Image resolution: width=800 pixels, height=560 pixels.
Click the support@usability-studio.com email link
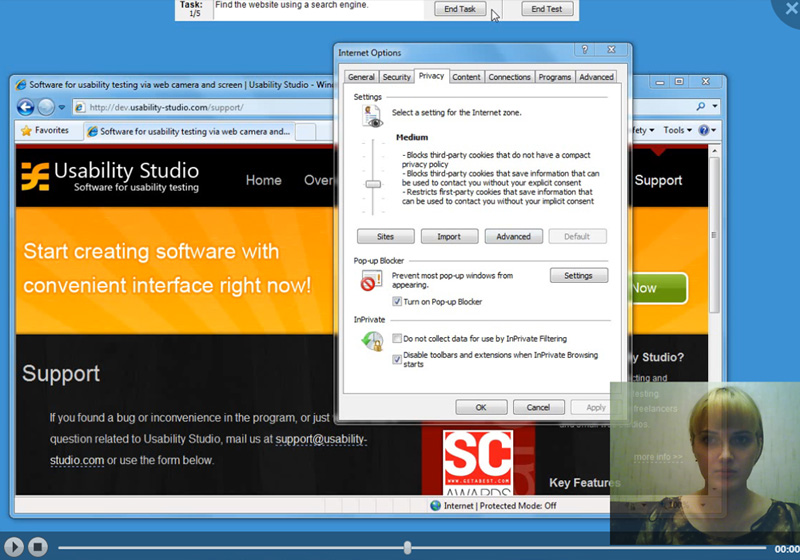[321, 439]
